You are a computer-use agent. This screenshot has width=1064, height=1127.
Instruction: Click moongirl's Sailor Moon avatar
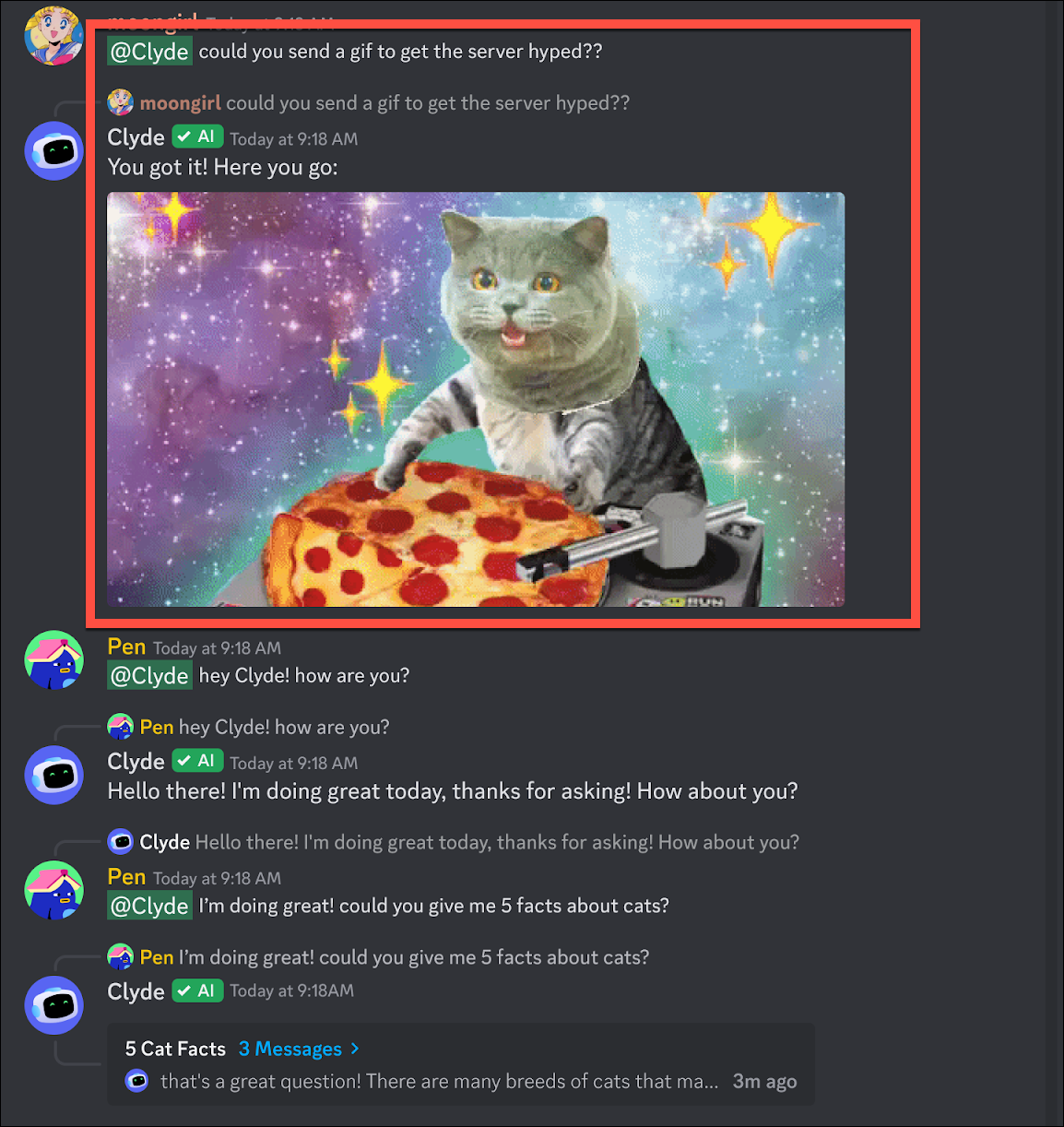[x=53, y=35]
